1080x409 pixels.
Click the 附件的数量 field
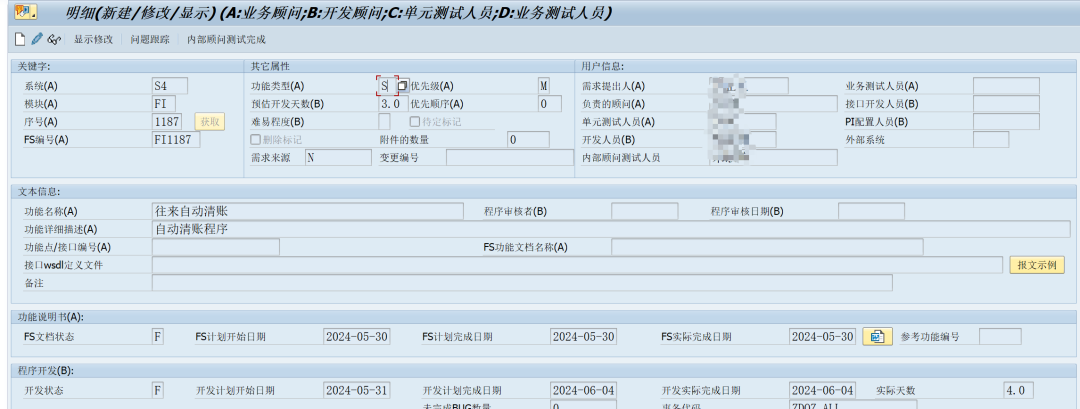[528, 140]
